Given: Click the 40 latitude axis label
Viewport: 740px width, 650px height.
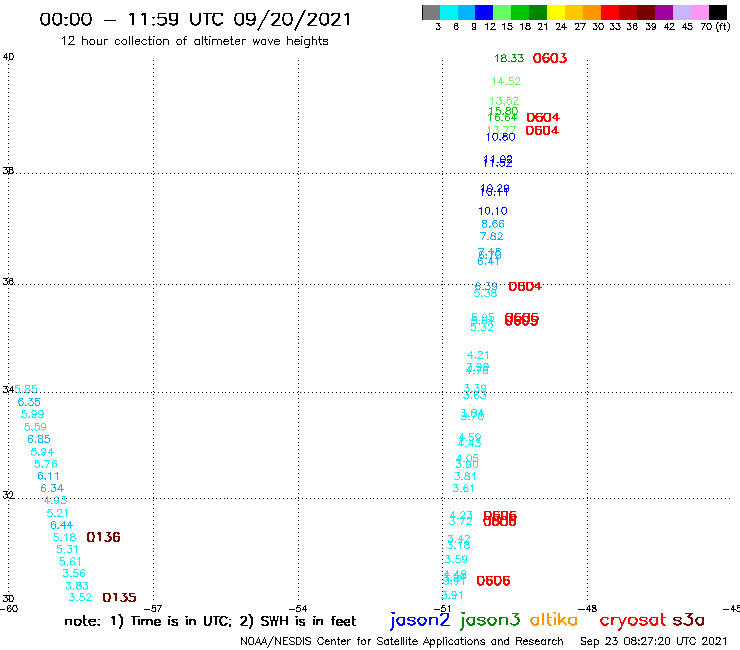Looking at the screenshot, I should pyautogui.click(x=8, y=57).
